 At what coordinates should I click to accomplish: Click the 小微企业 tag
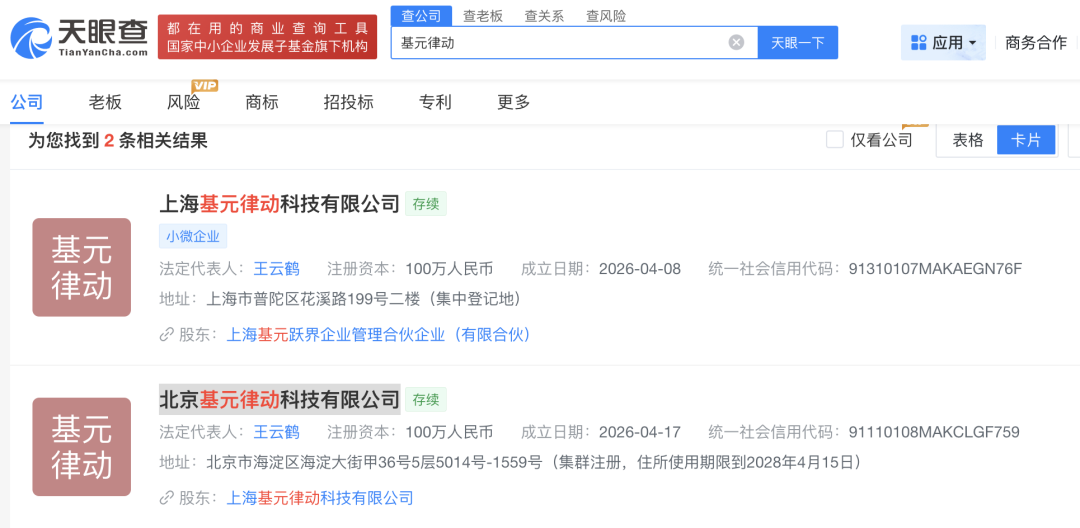click(193, 237)
